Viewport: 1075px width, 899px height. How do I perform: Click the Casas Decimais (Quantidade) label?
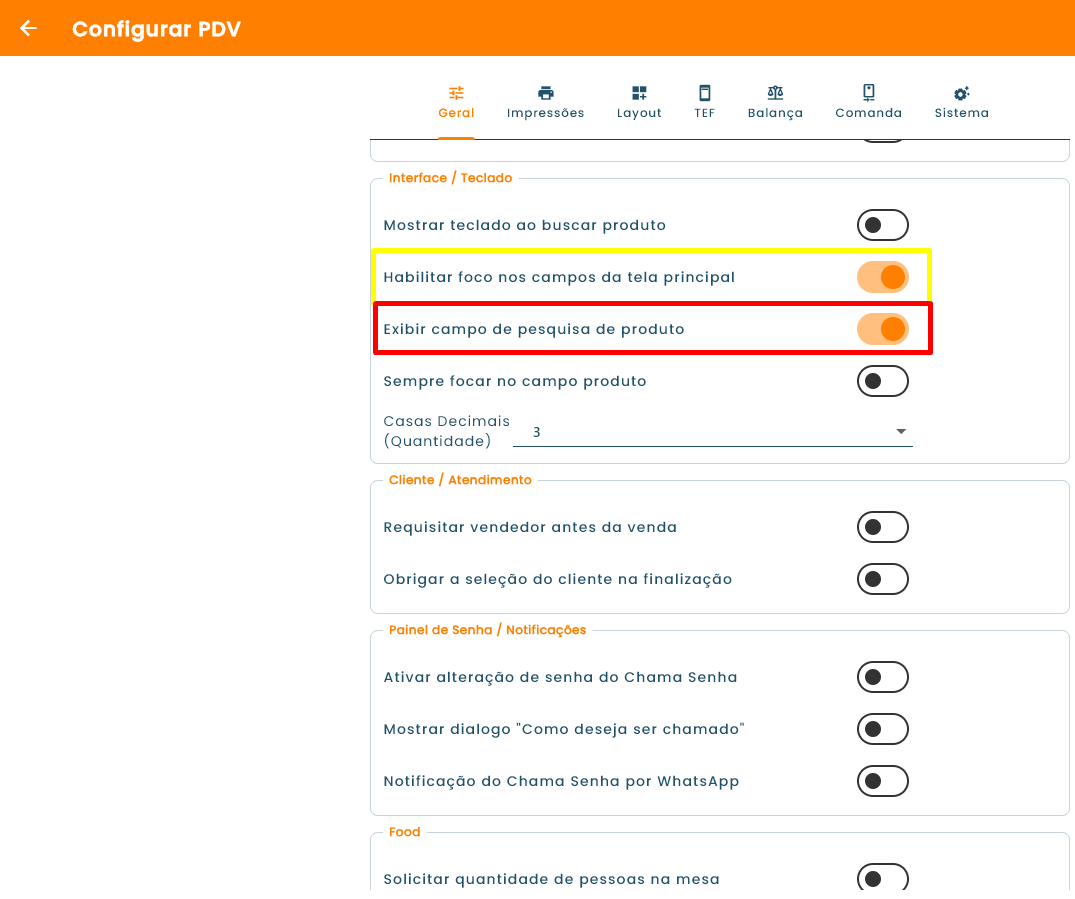tap(446, 431)
